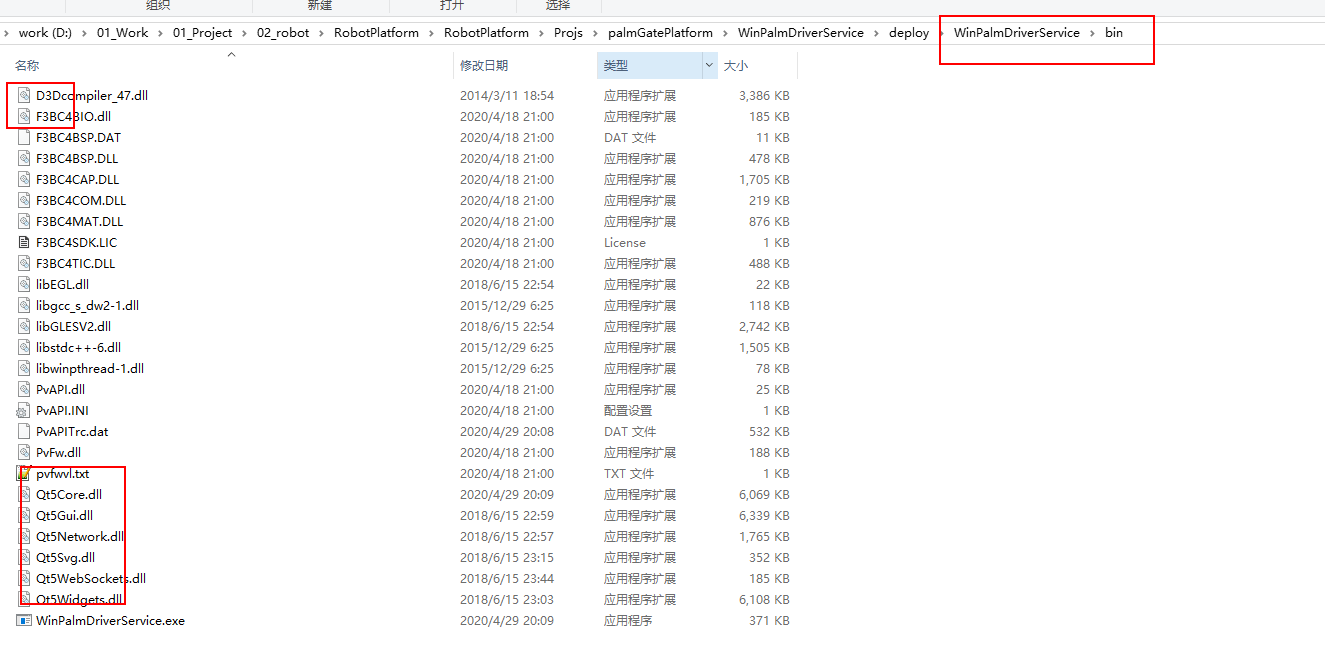Expand breadcrumb arrow before bin

pos(1092,33)
